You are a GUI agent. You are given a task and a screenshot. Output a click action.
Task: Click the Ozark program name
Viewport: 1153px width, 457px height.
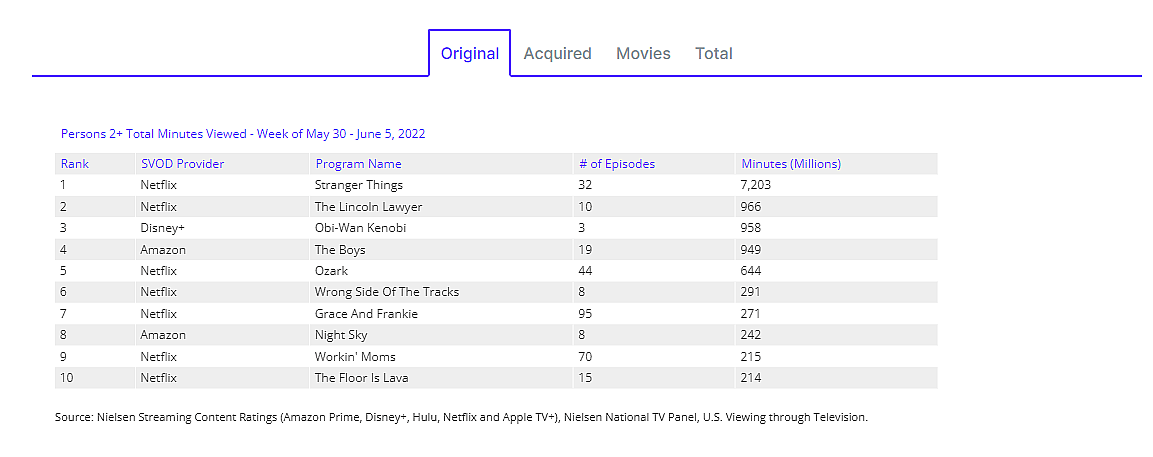pos(331,271)
